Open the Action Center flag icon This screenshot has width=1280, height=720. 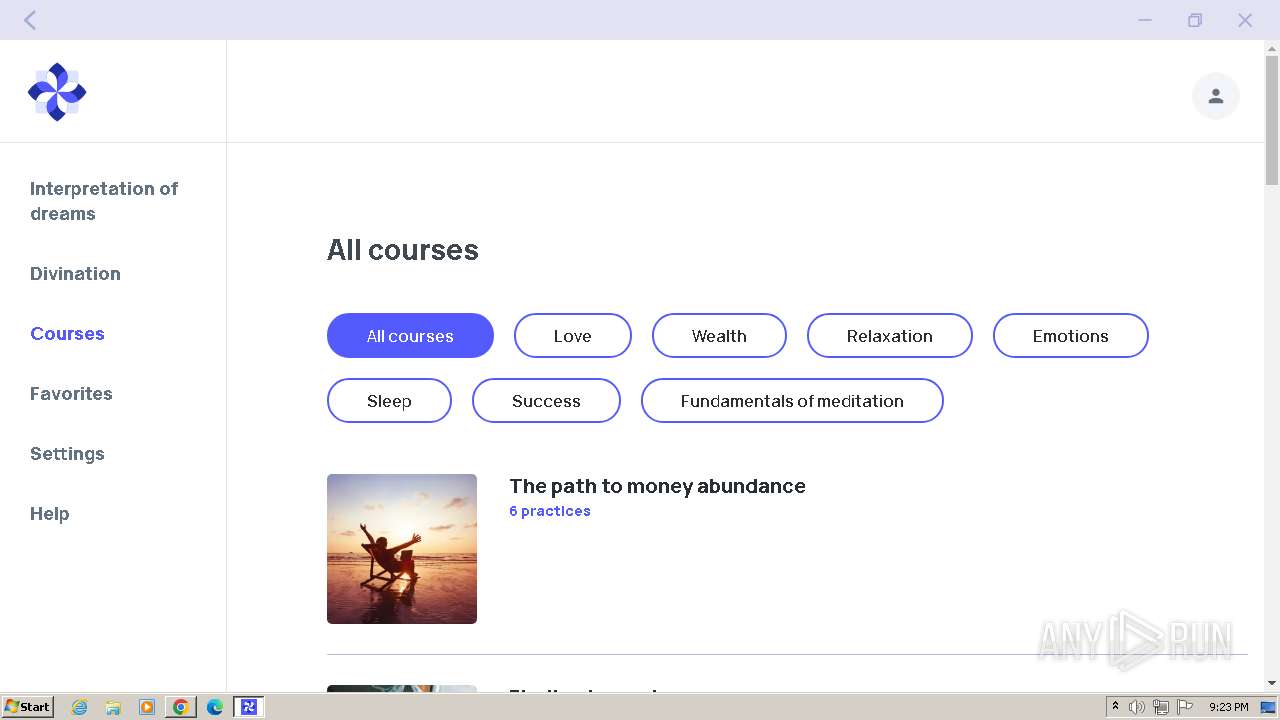[x=1185, y=707]
